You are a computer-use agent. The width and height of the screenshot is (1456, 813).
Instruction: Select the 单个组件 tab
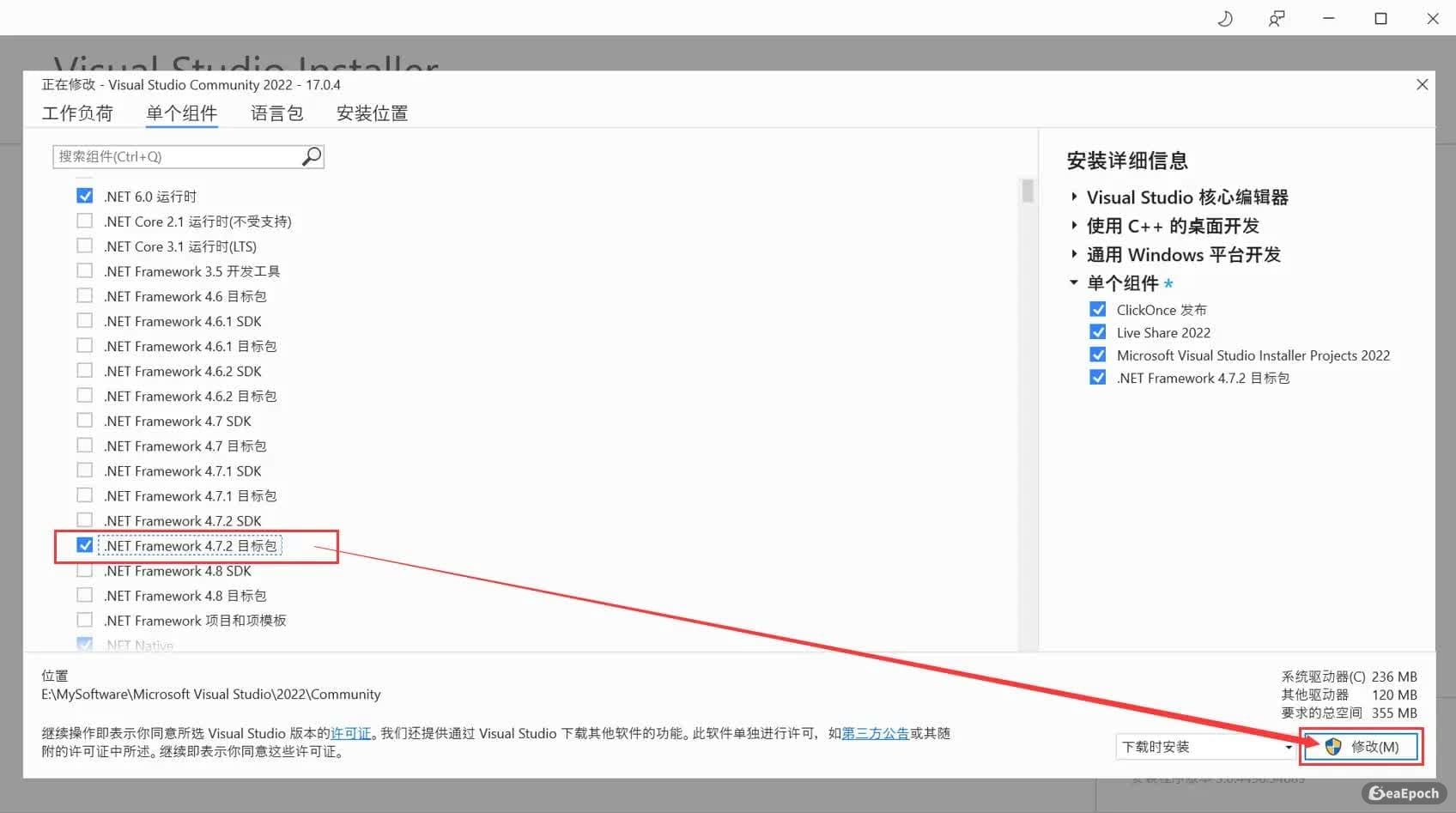click(x=182, y=113)
